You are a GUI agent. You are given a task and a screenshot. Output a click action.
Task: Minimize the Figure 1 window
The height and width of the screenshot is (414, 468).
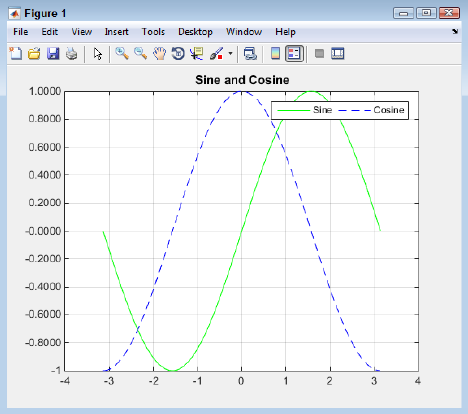(403, 13)
